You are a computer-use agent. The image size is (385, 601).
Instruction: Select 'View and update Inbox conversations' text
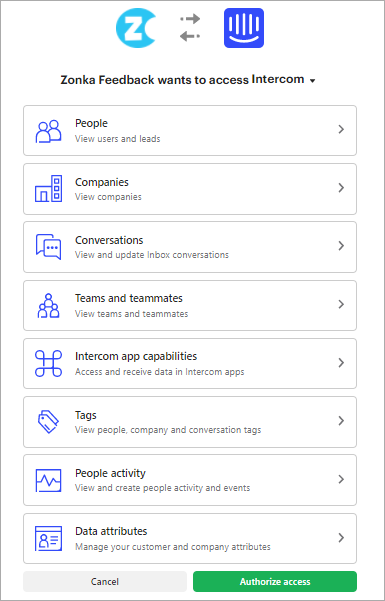(x=152, y=255)
